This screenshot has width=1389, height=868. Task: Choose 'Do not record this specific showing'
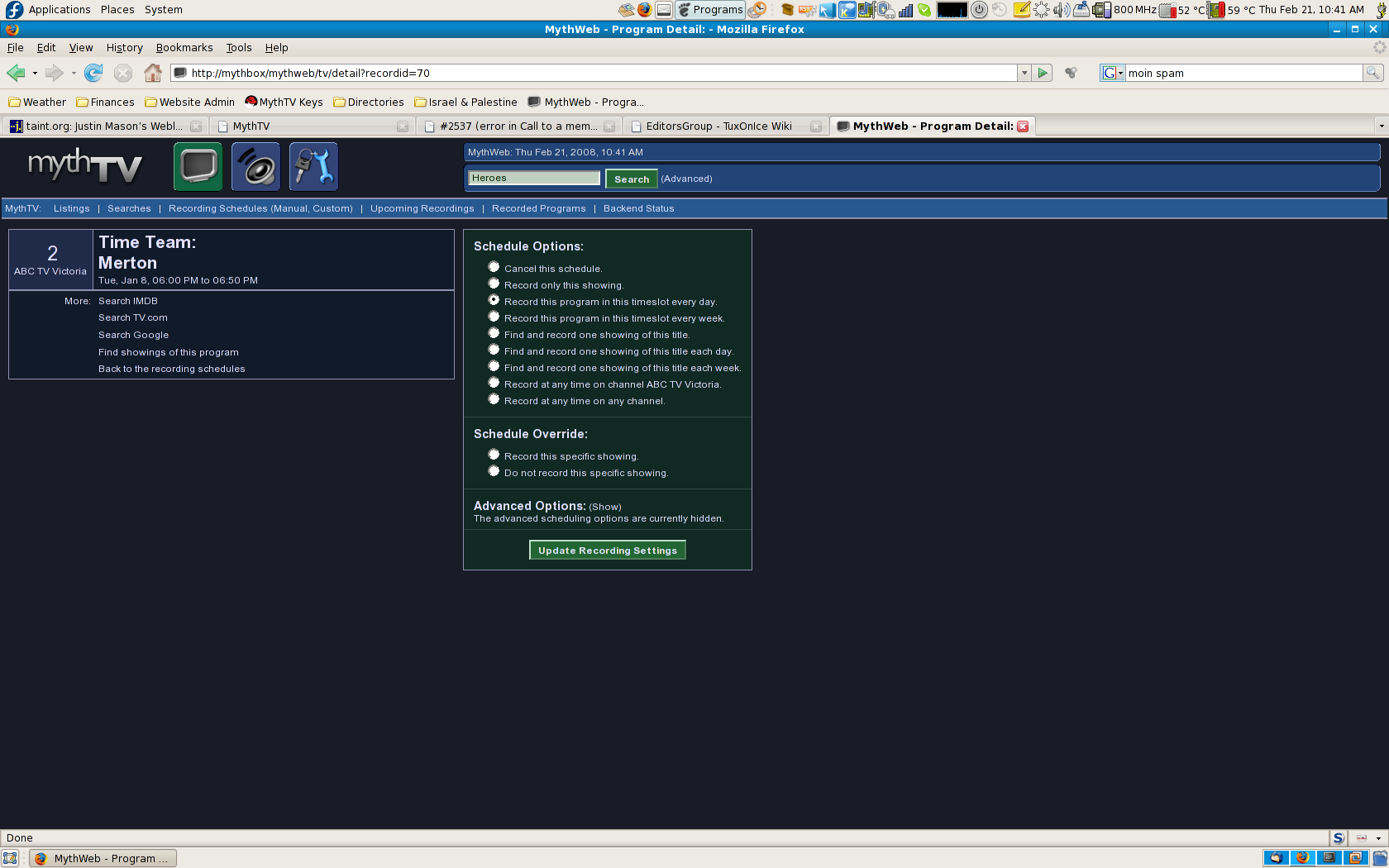click(x=494, y=471)
